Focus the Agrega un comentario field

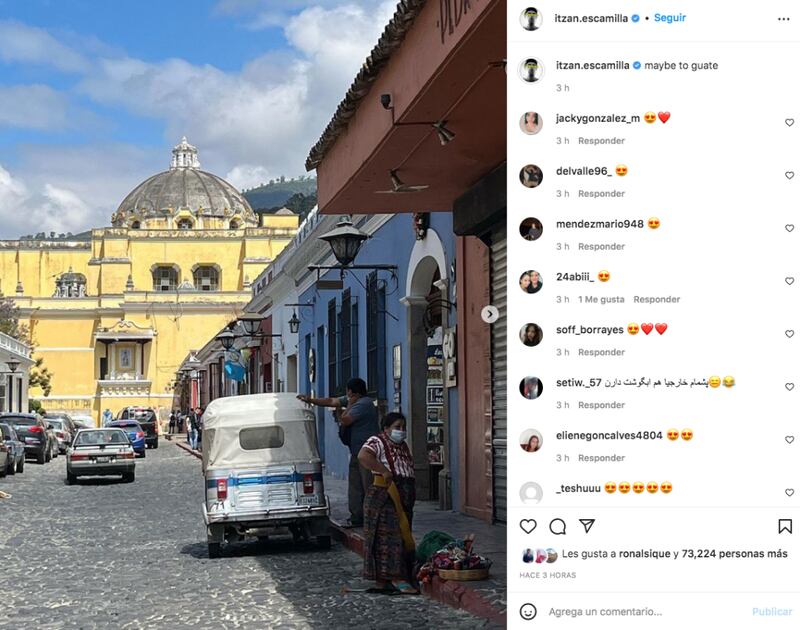pos(645,611)
